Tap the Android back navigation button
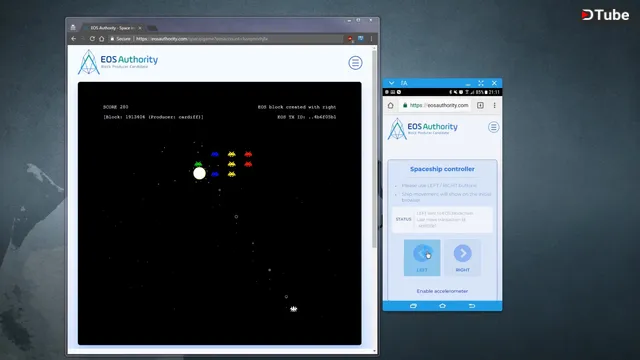 coord(472,306)
